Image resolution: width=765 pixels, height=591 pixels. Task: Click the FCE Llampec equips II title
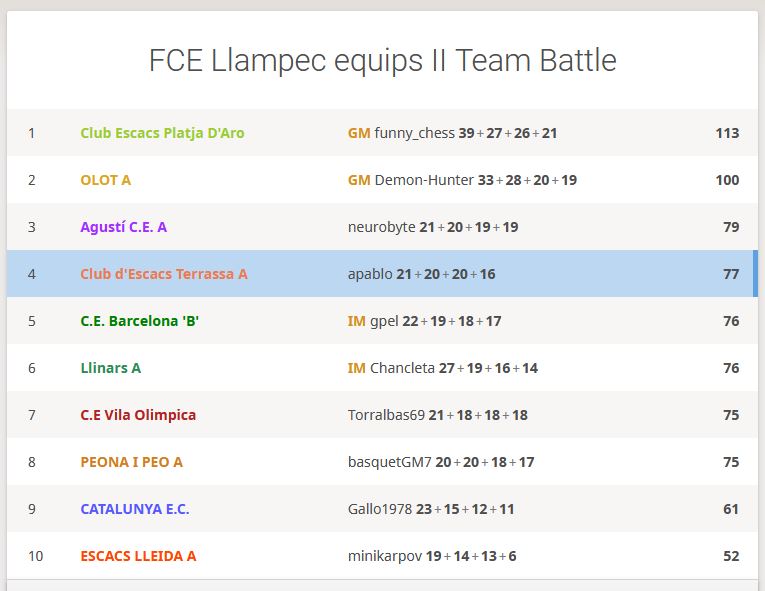coord(382,60)
